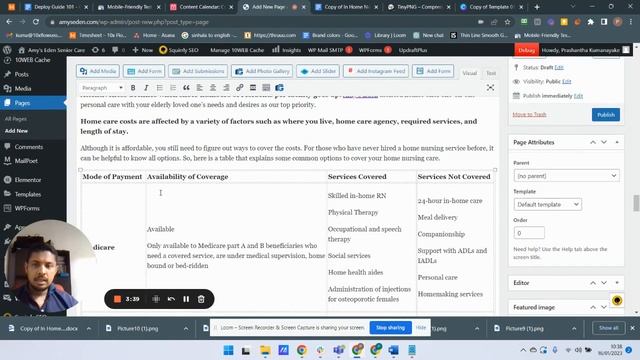Enter distraction-free writing mode

[490, 88]
